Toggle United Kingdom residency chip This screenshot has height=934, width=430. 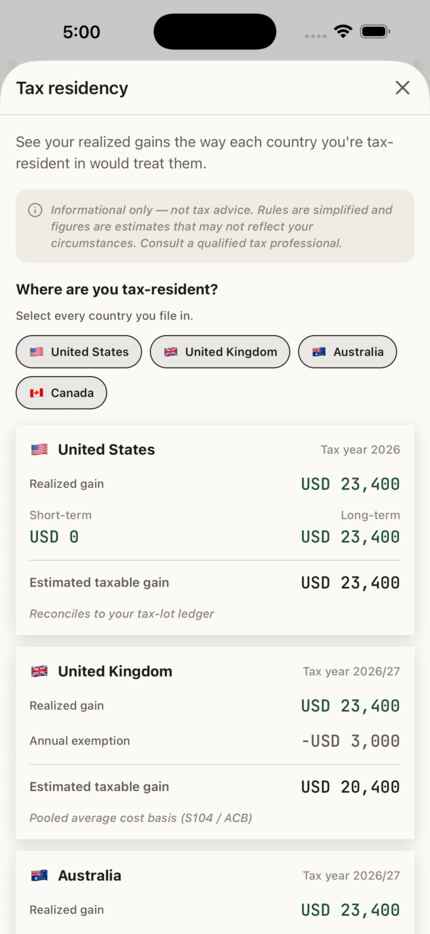pos(220,352)
